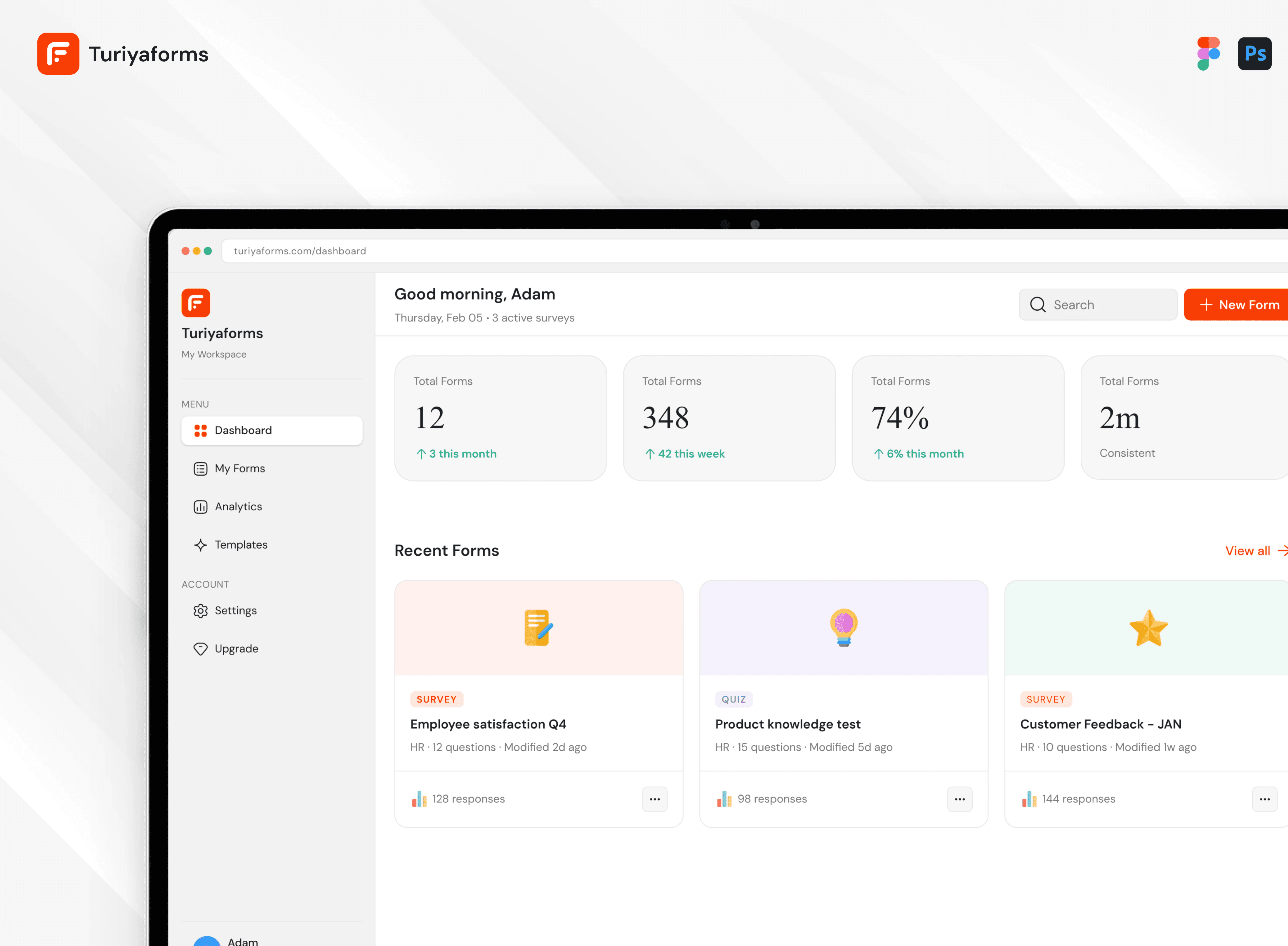This screenshot has width=1288, height=946.
Task: Click the Templates sparkle icon
Action: (200, 545)
